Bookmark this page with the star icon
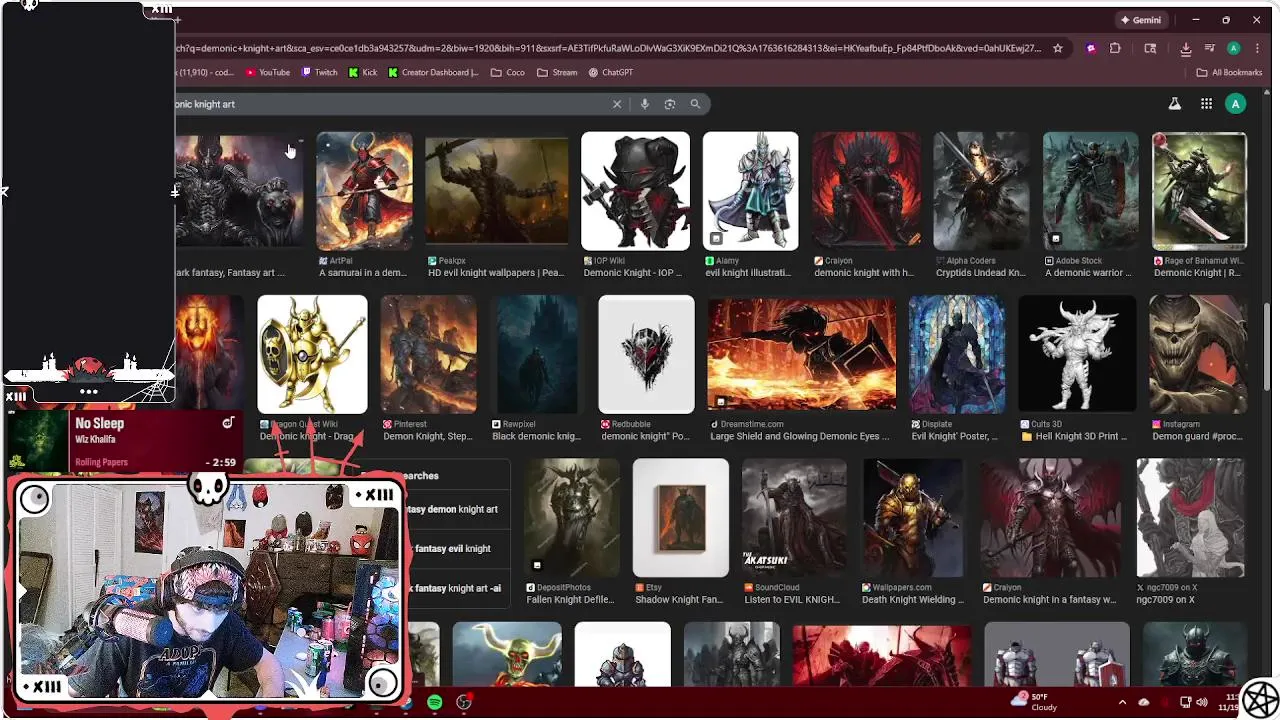Viewport: 1280px width, 720px height. (1057, 48)
